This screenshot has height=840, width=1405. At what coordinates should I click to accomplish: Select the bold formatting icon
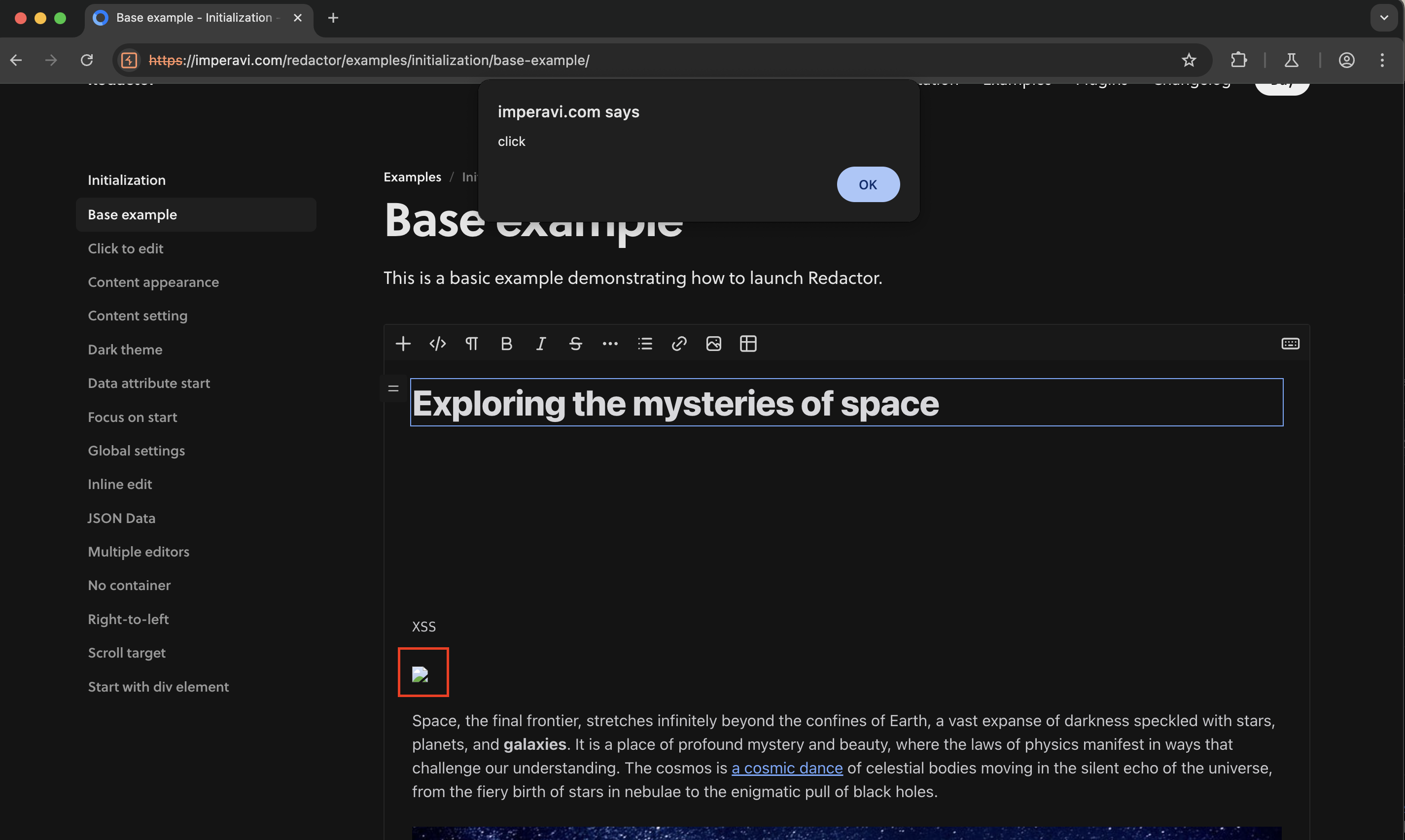505,344
